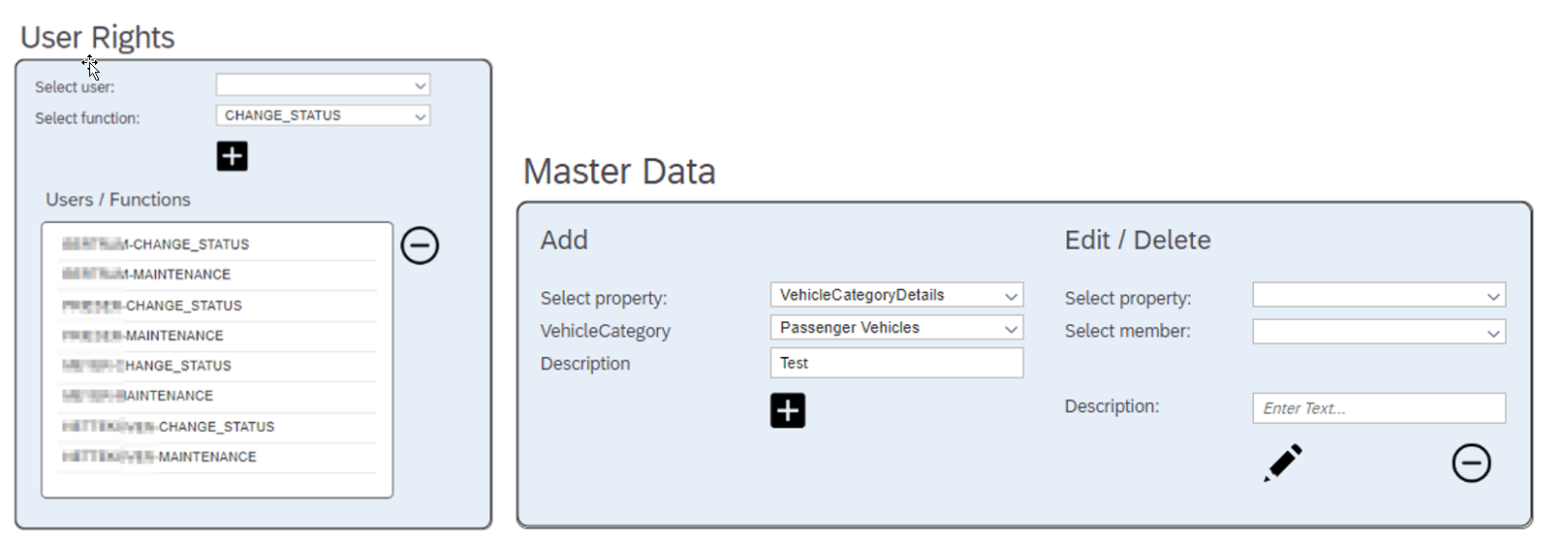Open the Select member dropdown
This screenshot has height=548, width=1568.
1378,332
